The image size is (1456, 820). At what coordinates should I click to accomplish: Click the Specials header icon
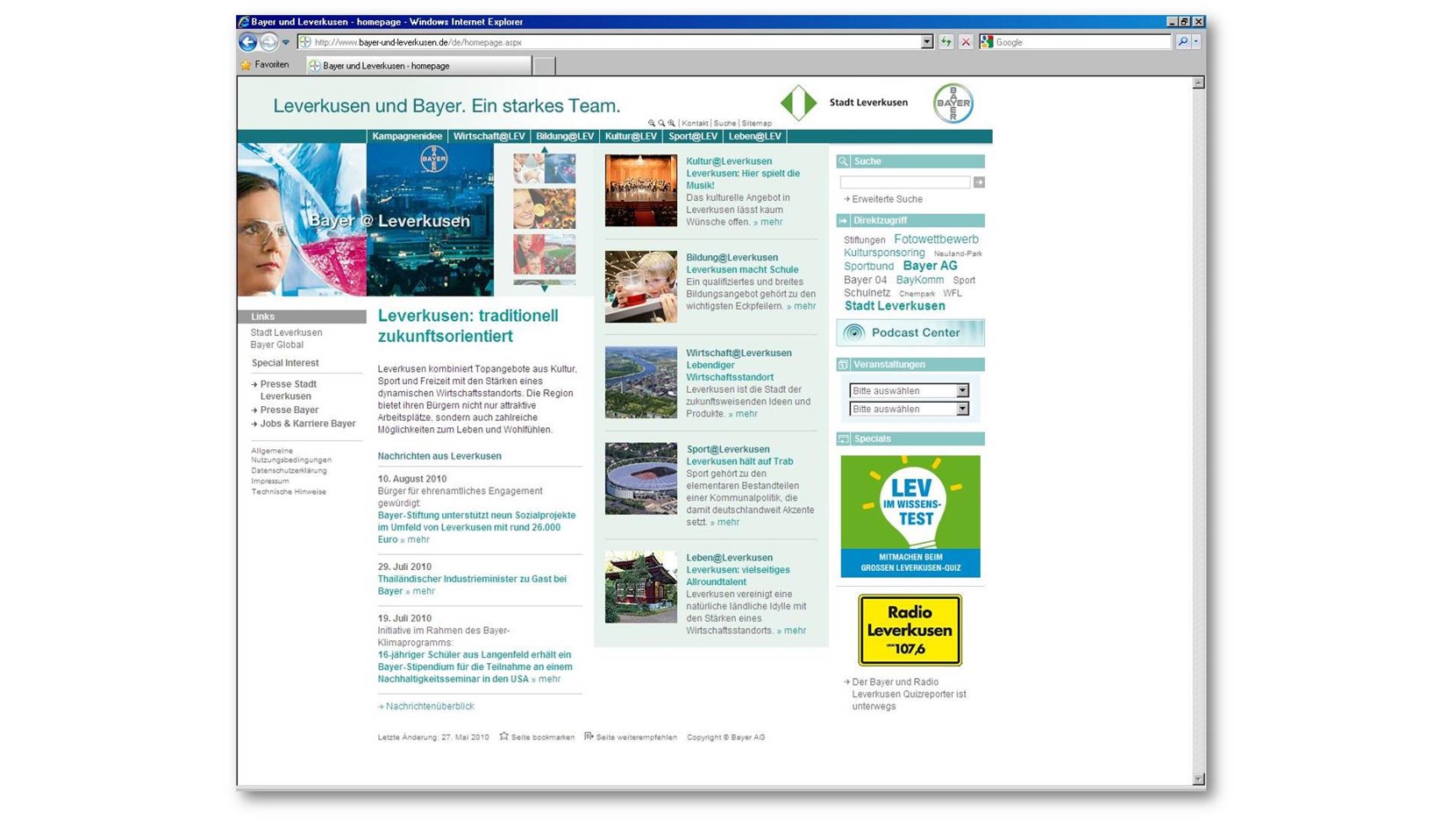tap(843, 439)
